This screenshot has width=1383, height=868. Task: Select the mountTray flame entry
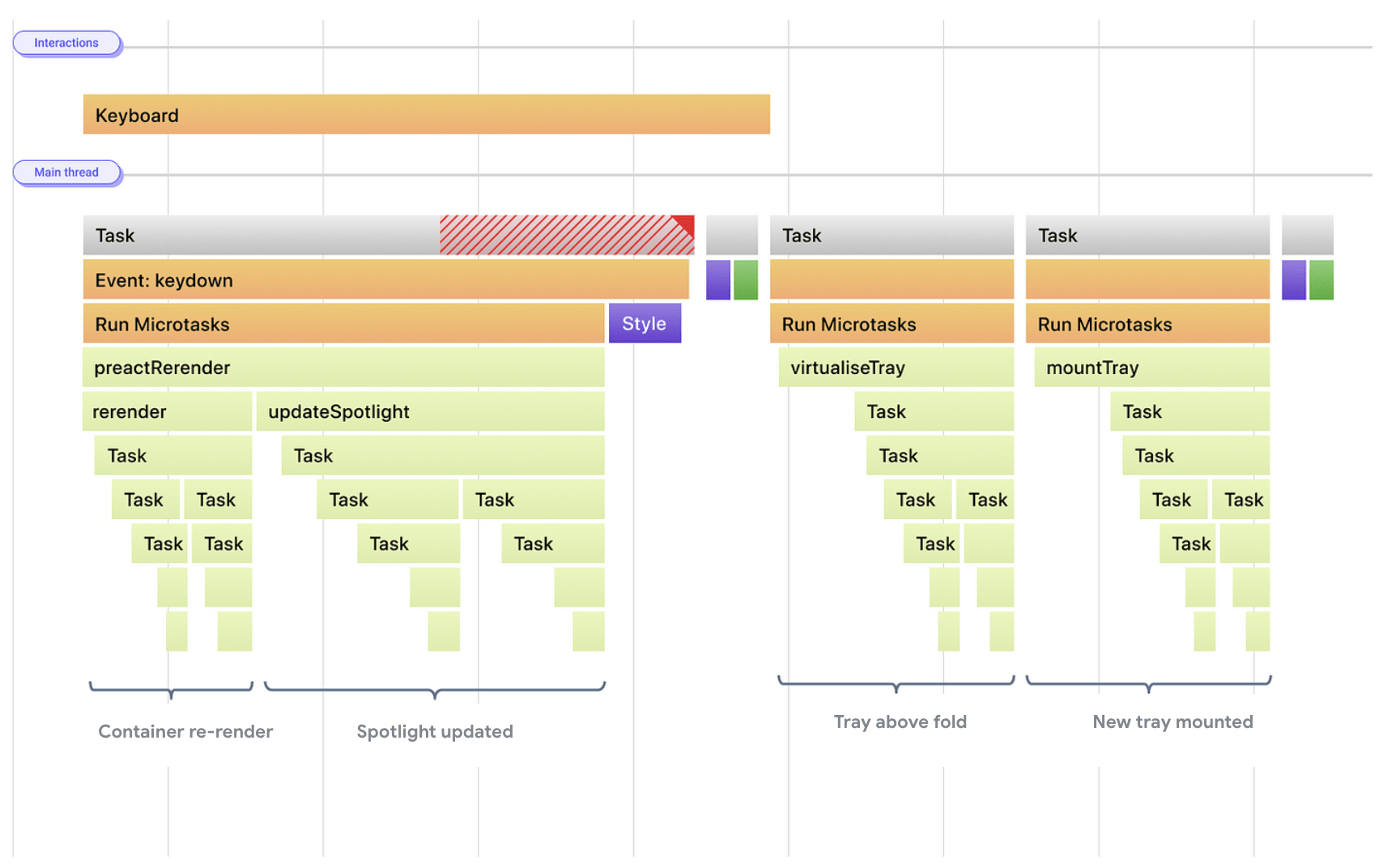(1151, 368)
